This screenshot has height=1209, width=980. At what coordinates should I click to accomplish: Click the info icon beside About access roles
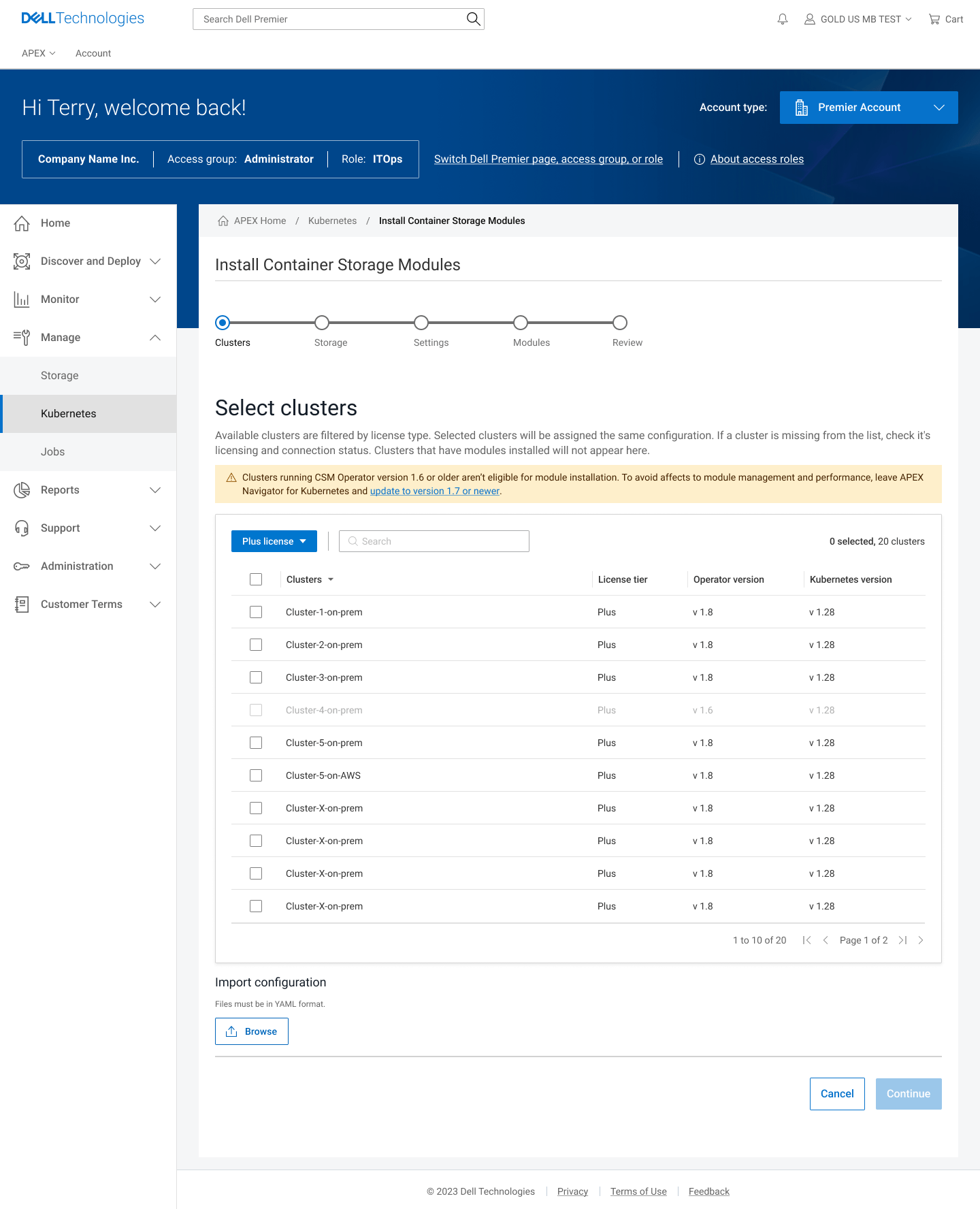[699, 159]
